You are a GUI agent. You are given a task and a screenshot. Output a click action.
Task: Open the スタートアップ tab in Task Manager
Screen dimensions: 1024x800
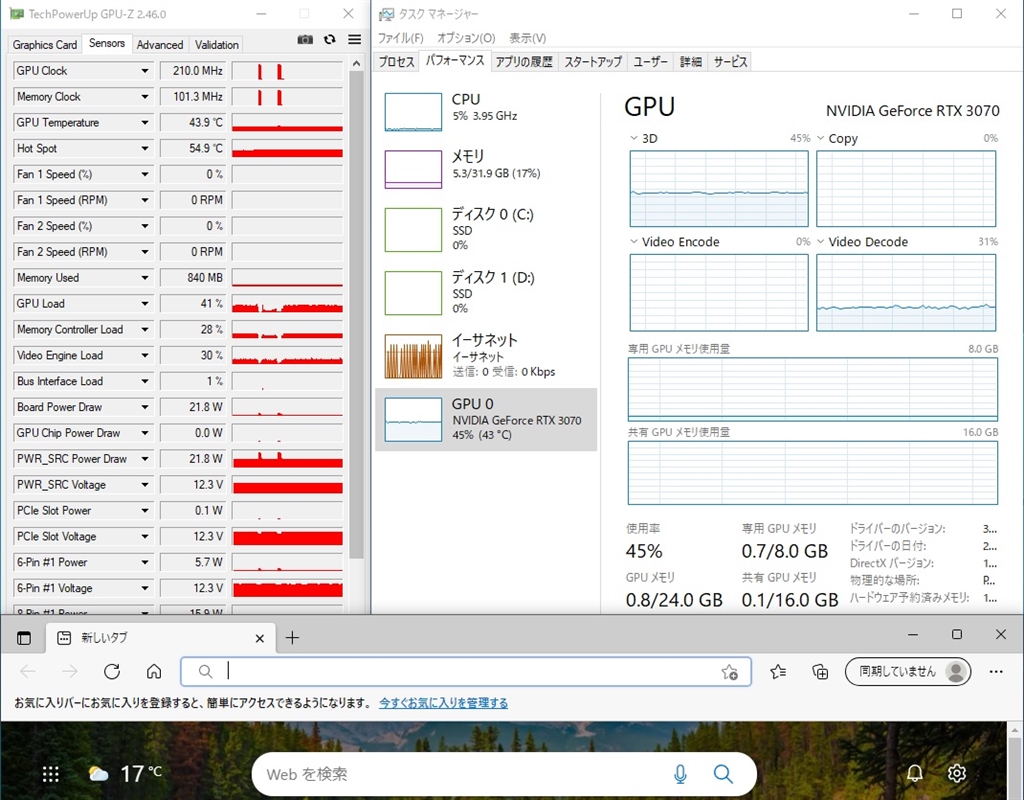[593, 62]
